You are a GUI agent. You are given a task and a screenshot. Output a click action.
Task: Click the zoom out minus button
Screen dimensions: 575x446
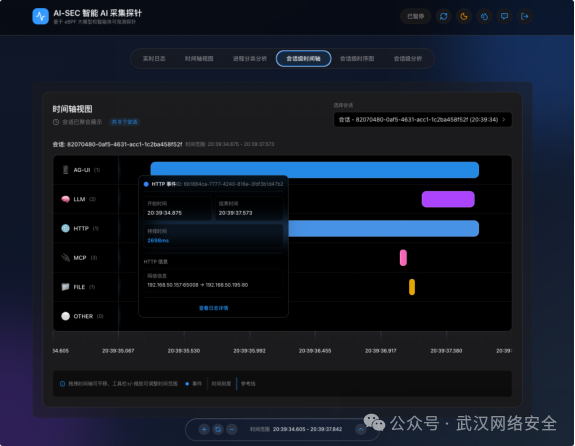click(231, 429)
